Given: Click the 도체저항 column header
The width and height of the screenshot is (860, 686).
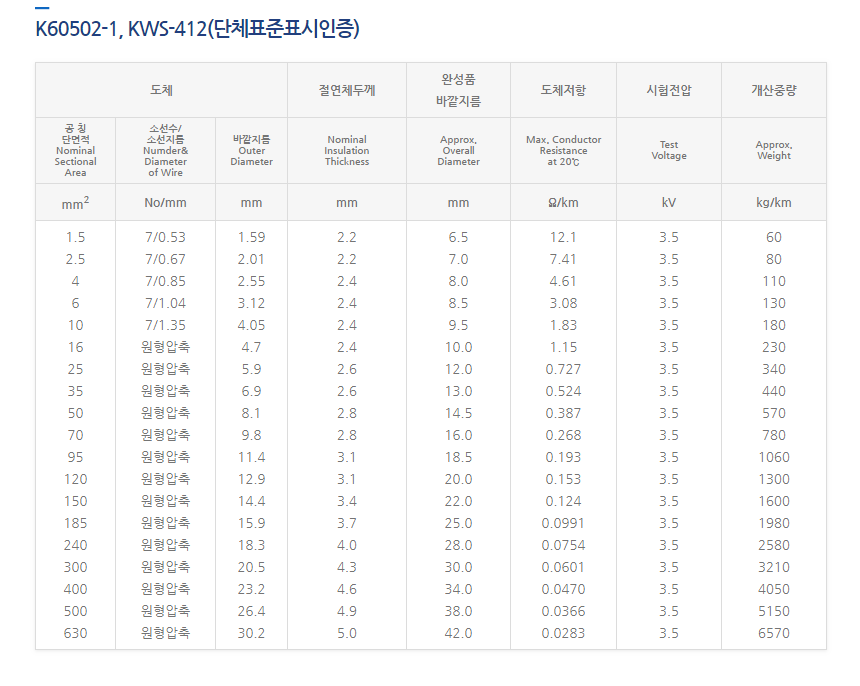Looking at the screenshot, I should click(563, 90).
